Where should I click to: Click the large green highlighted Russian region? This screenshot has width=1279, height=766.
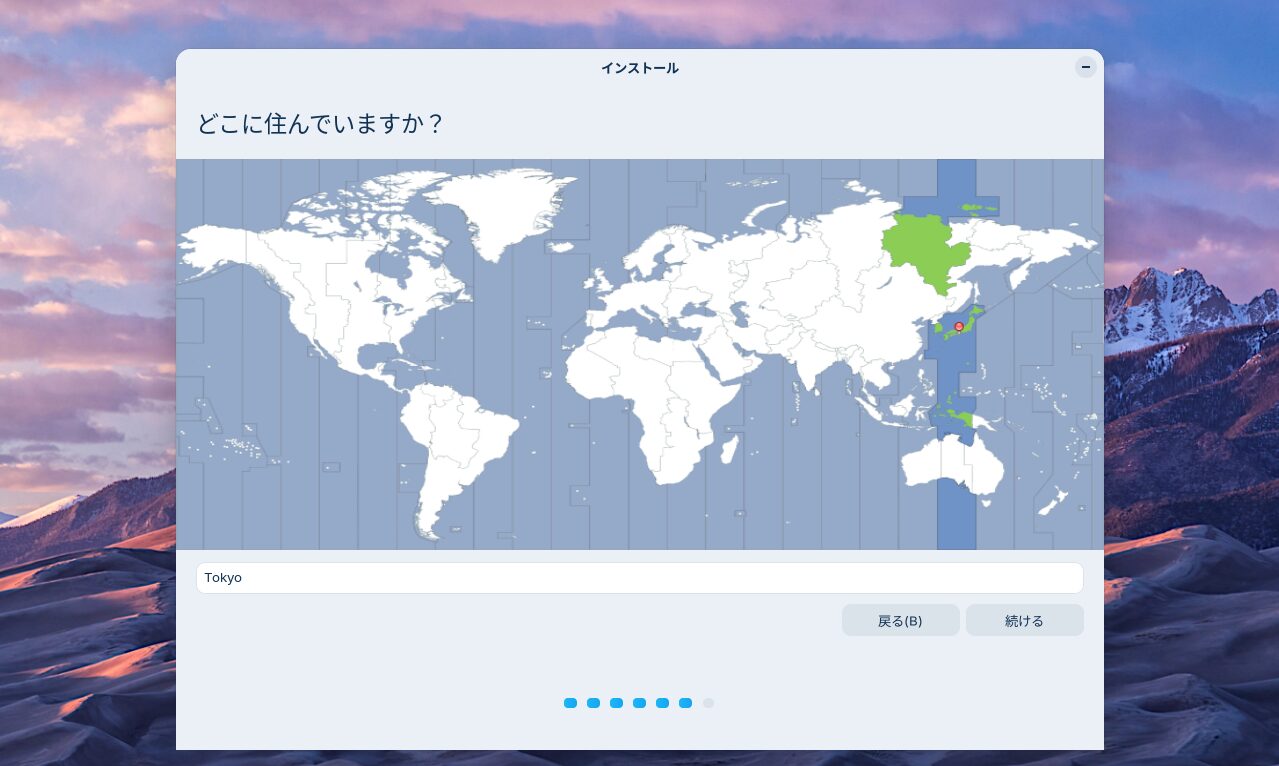925,250
